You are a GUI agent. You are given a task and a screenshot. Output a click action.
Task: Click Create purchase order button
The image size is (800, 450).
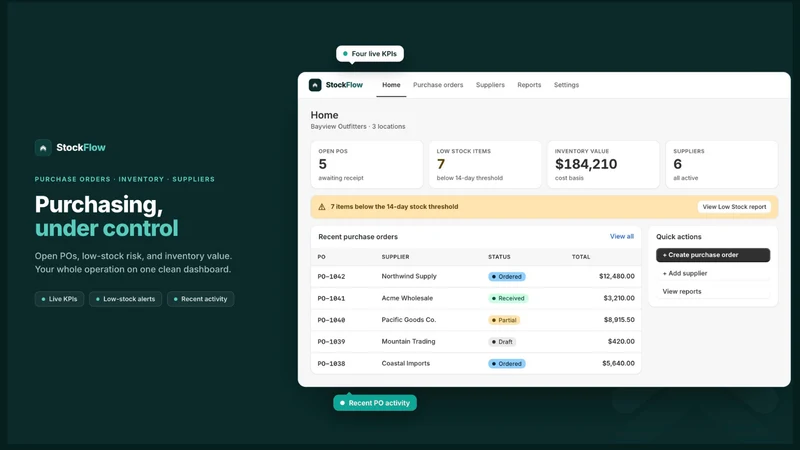tap(713, 255)
